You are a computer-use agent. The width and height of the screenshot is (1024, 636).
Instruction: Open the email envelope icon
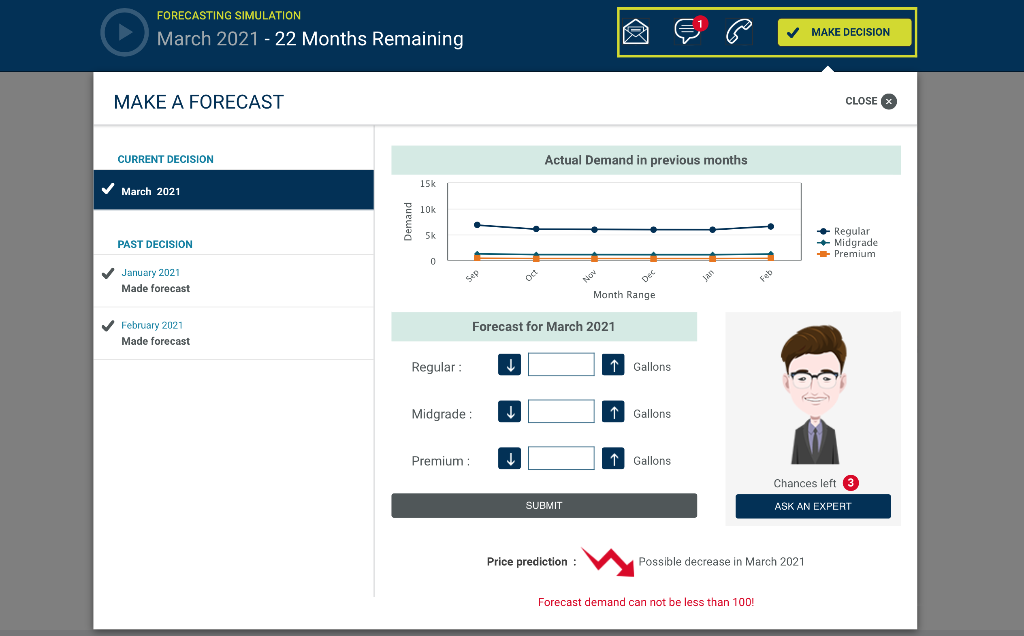[635, 32]
